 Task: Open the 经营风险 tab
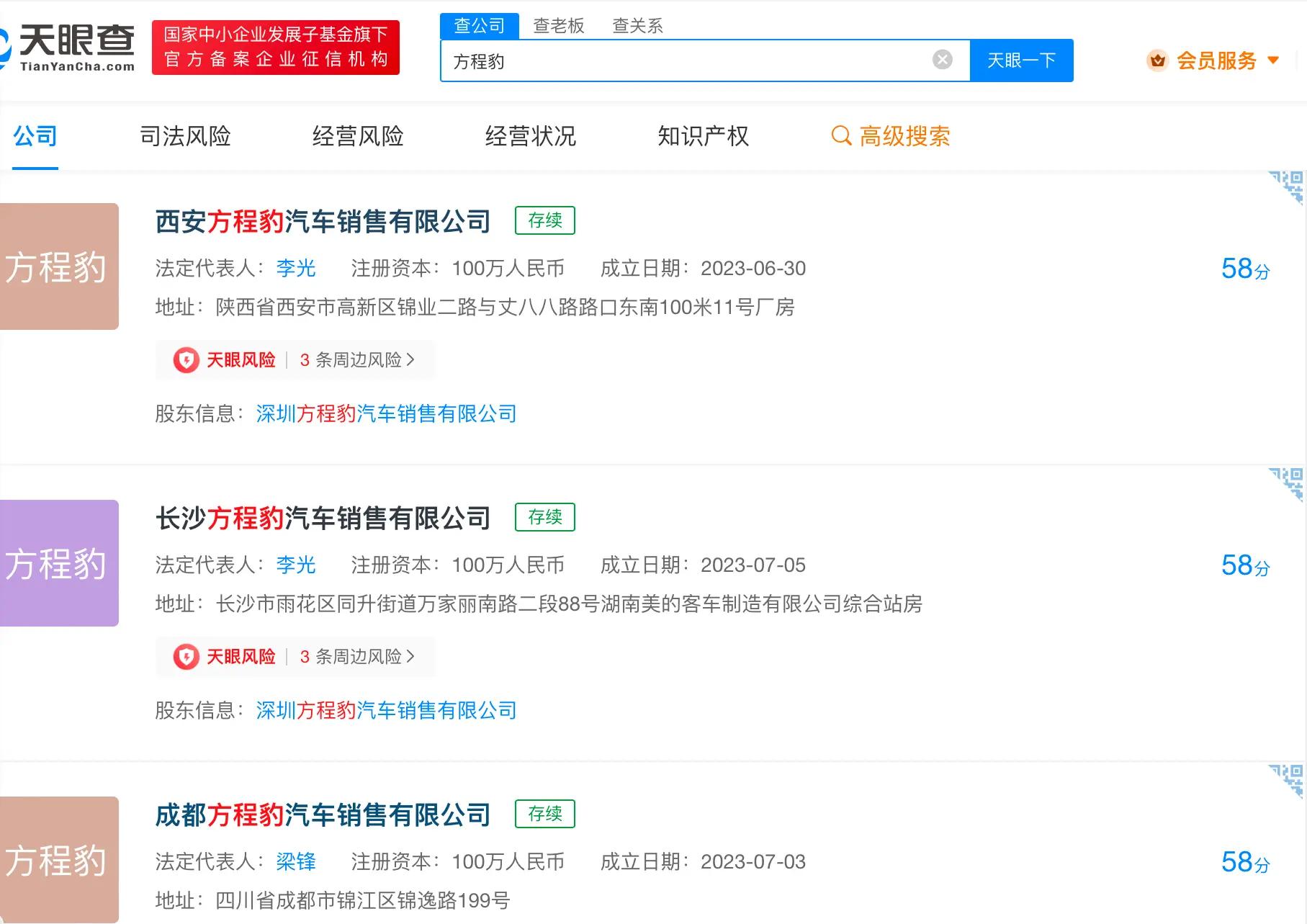click(358, 136)
